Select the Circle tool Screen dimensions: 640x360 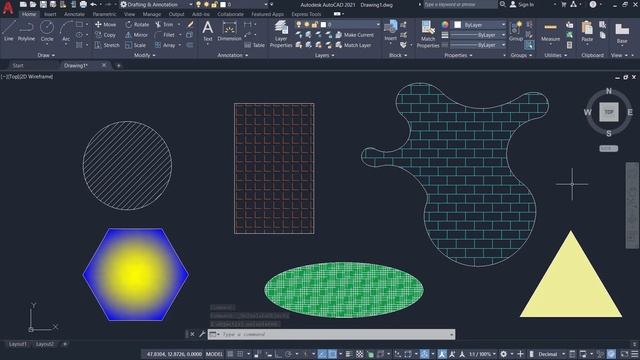tap(47, 31)
